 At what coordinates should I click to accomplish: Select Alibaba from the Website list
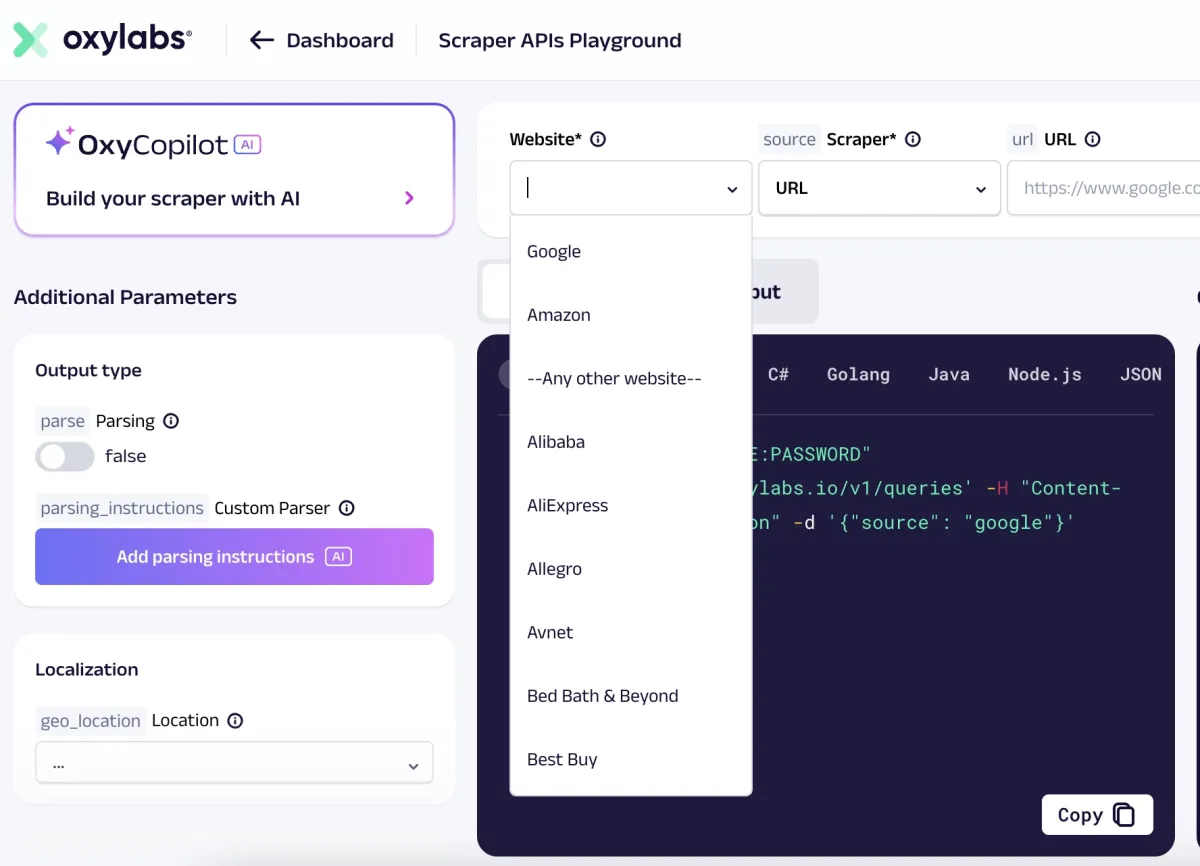coord(631,442)
